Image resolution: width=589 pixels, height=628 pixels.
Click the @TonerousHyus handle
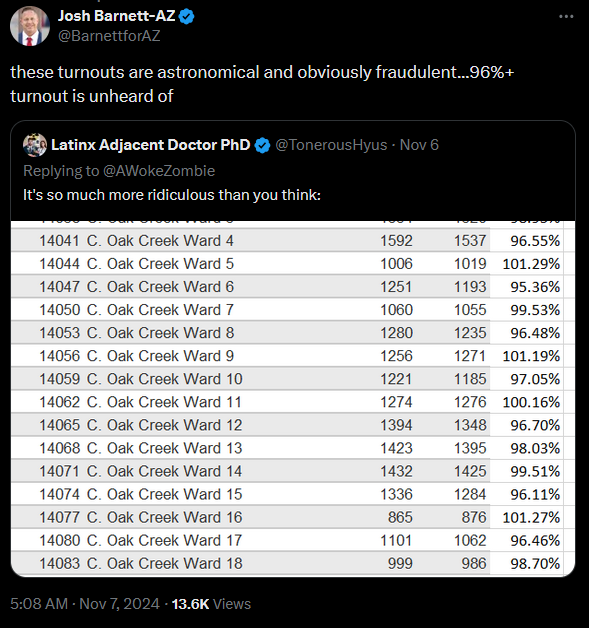[331, 145]
